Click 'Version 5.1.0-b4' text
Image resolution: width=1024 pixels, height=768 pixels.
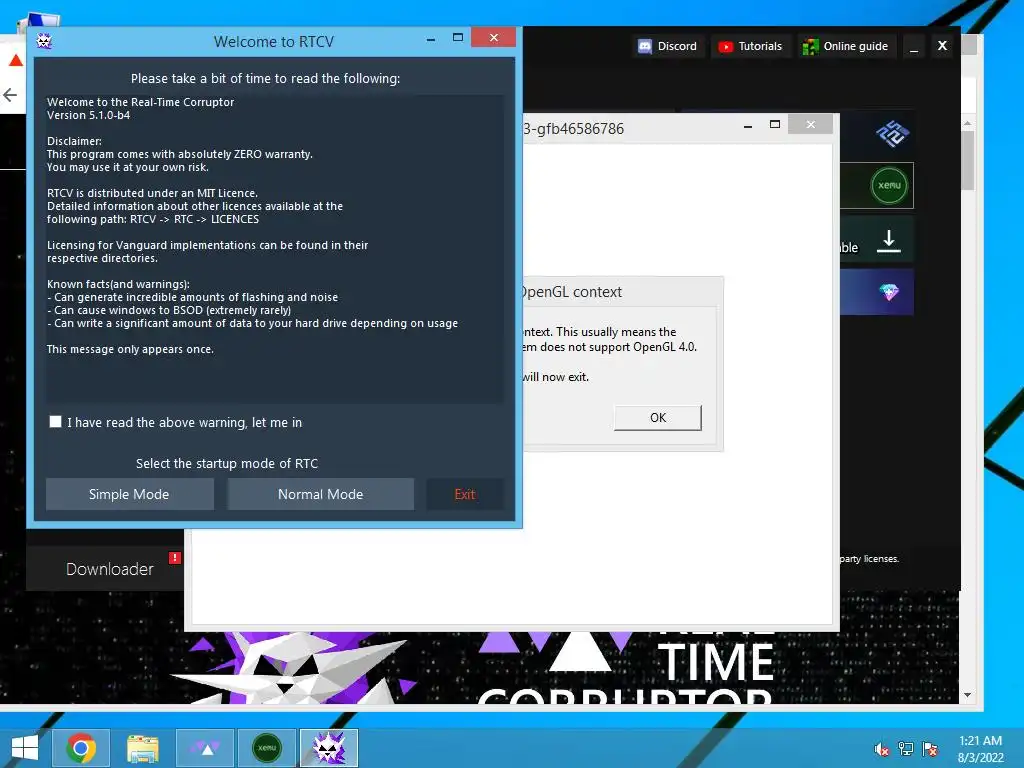(x=88, y=115)
